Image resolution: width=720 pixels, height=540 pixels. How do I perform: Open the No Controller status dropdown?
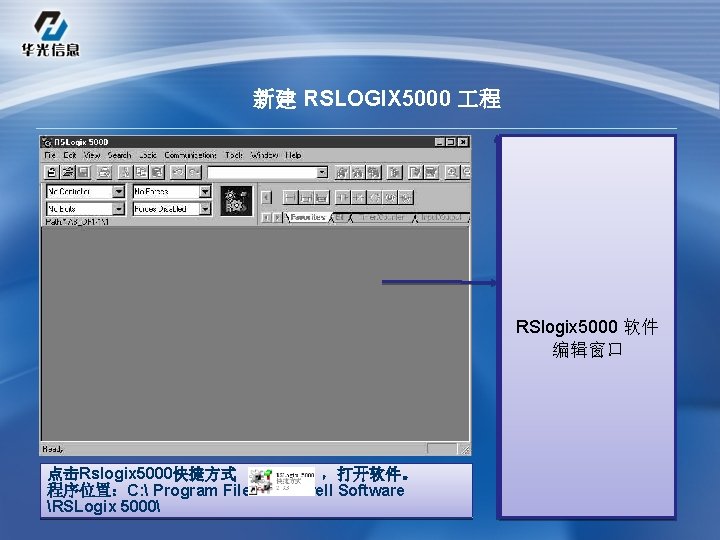pos(118,191)
